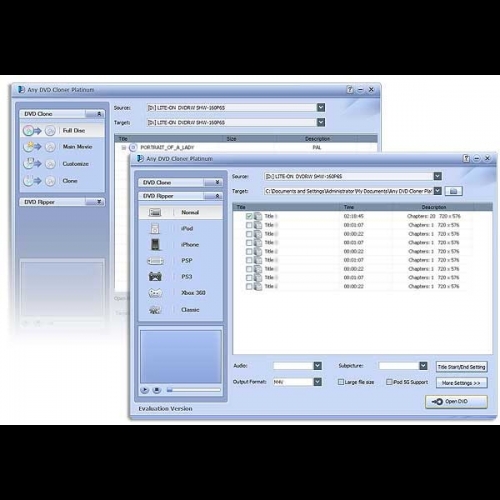Browse for target folder with folder icon
500x500 pixels.
453,191
